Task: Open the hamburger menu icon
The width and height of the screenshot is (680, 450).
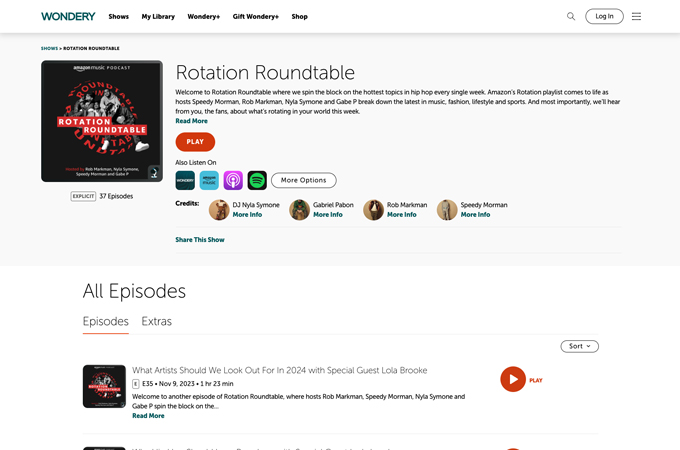Action: [636, 16]
